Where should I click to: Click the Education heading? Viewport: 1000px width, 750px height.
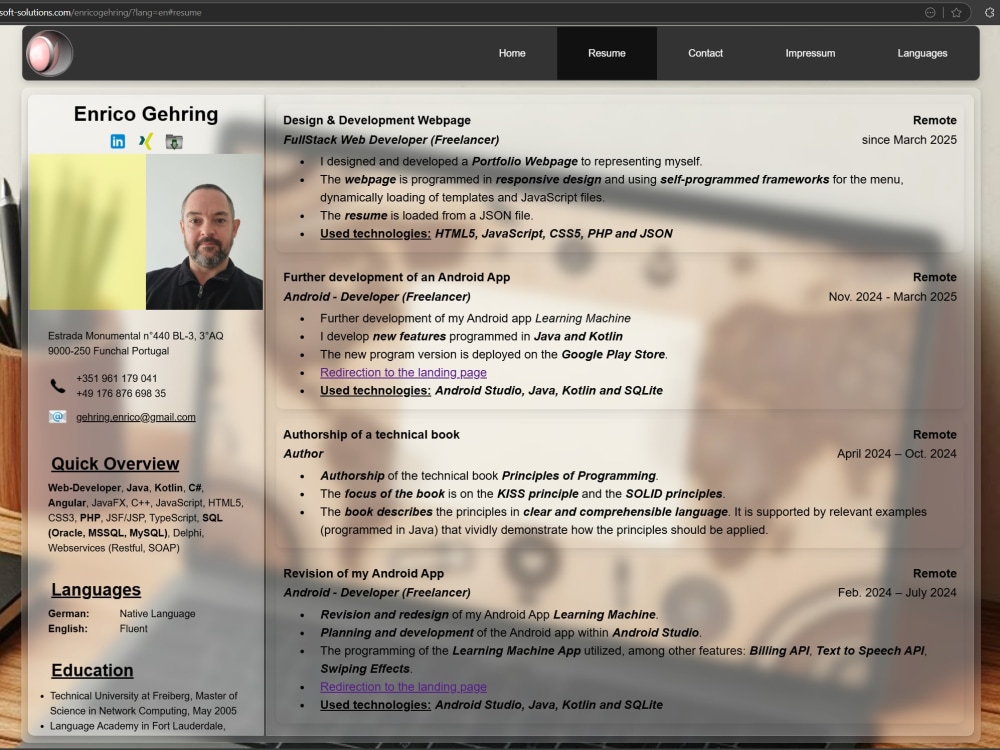click(x=92, y=670)
